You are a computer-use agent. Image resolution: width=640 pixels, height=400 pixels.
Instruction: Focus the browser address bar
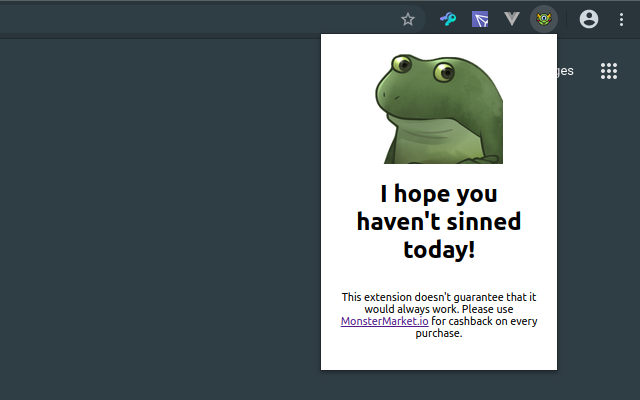click(x=200, y=18)
